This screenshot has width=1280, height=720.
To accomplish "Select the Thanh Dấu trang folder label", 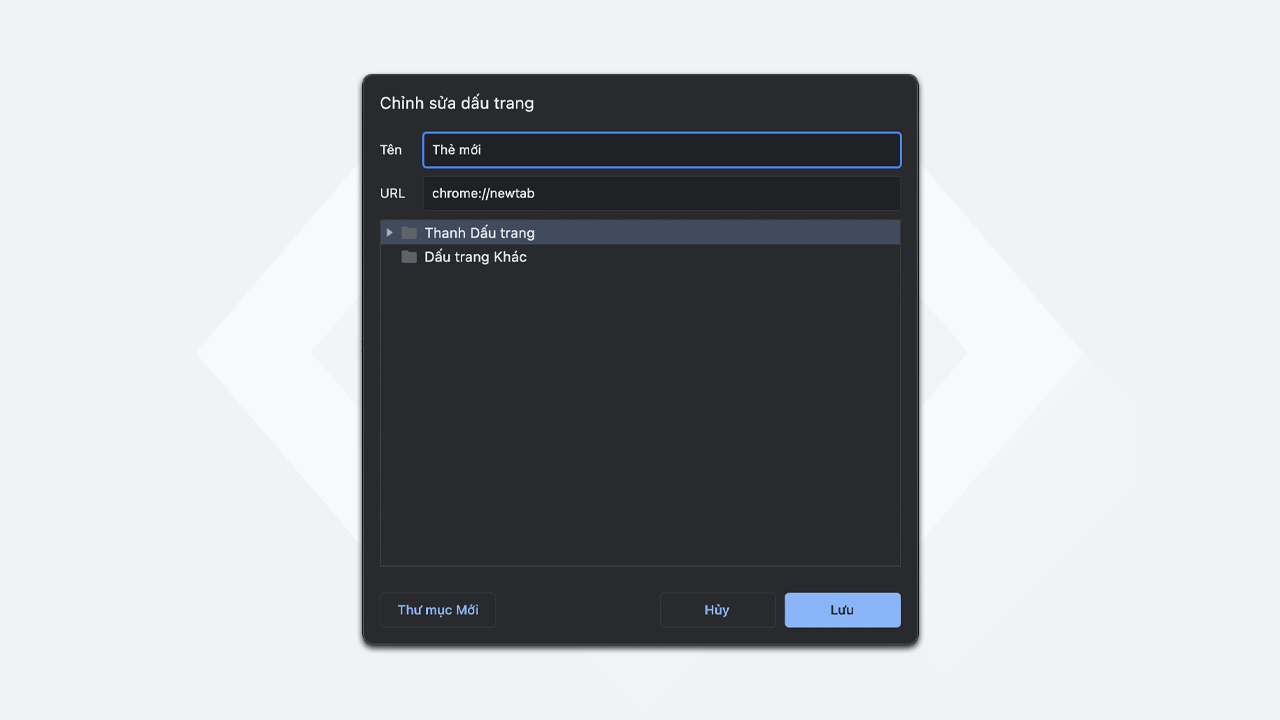I will click(479, 233).
